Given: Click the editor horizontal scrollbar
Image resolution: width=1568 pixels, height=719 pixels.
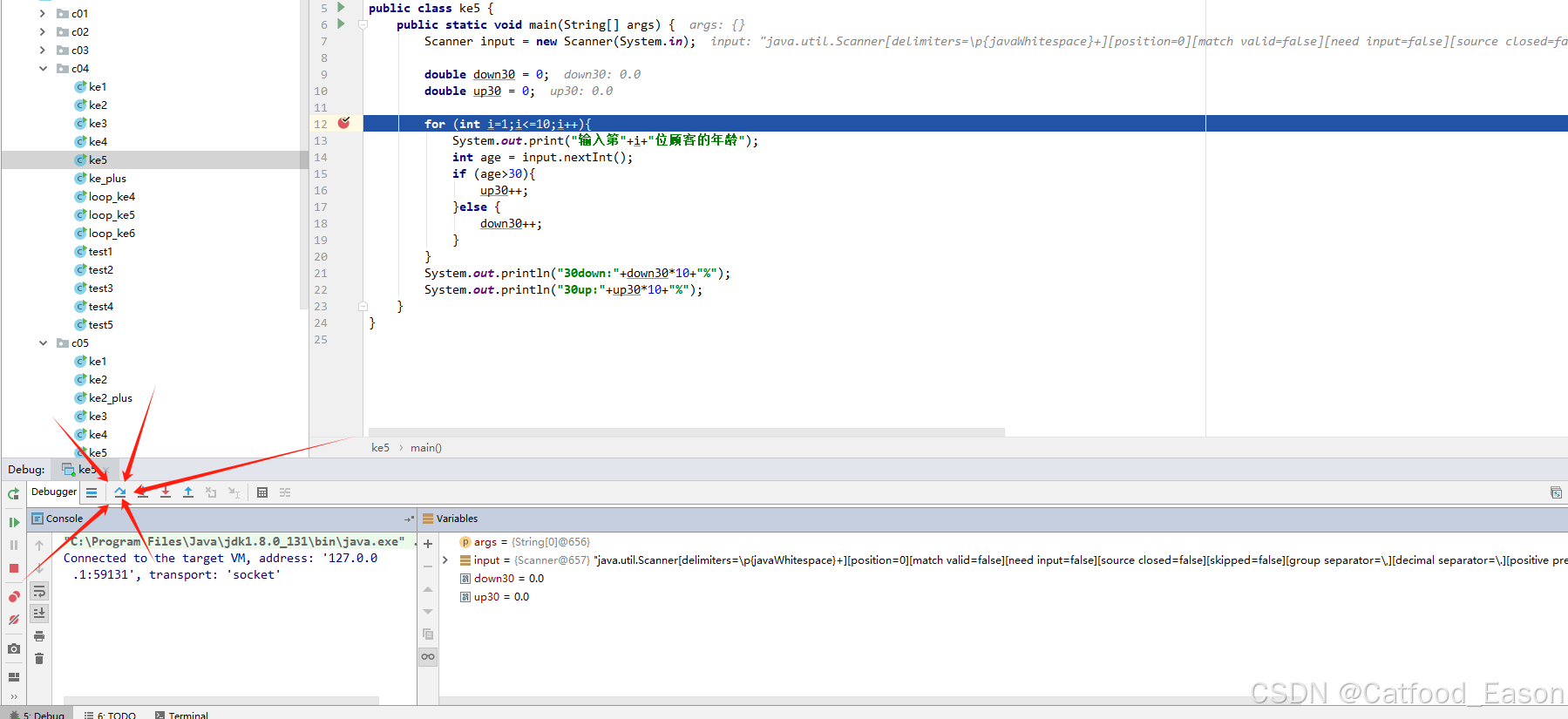Looking at the screenshot, I should [x=687, y=432].
